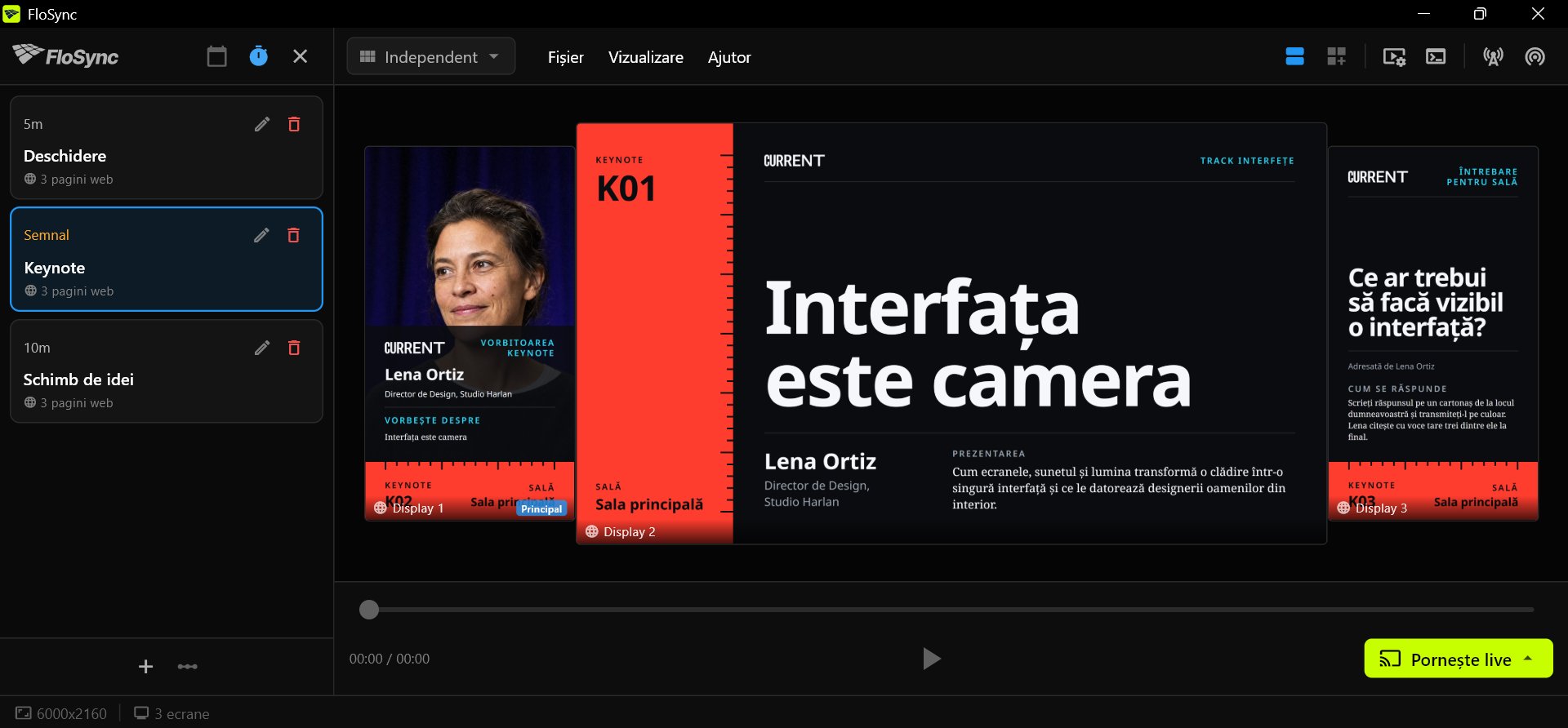
Task: Click the 3 ecrane status entry
Action: point(171,713)
